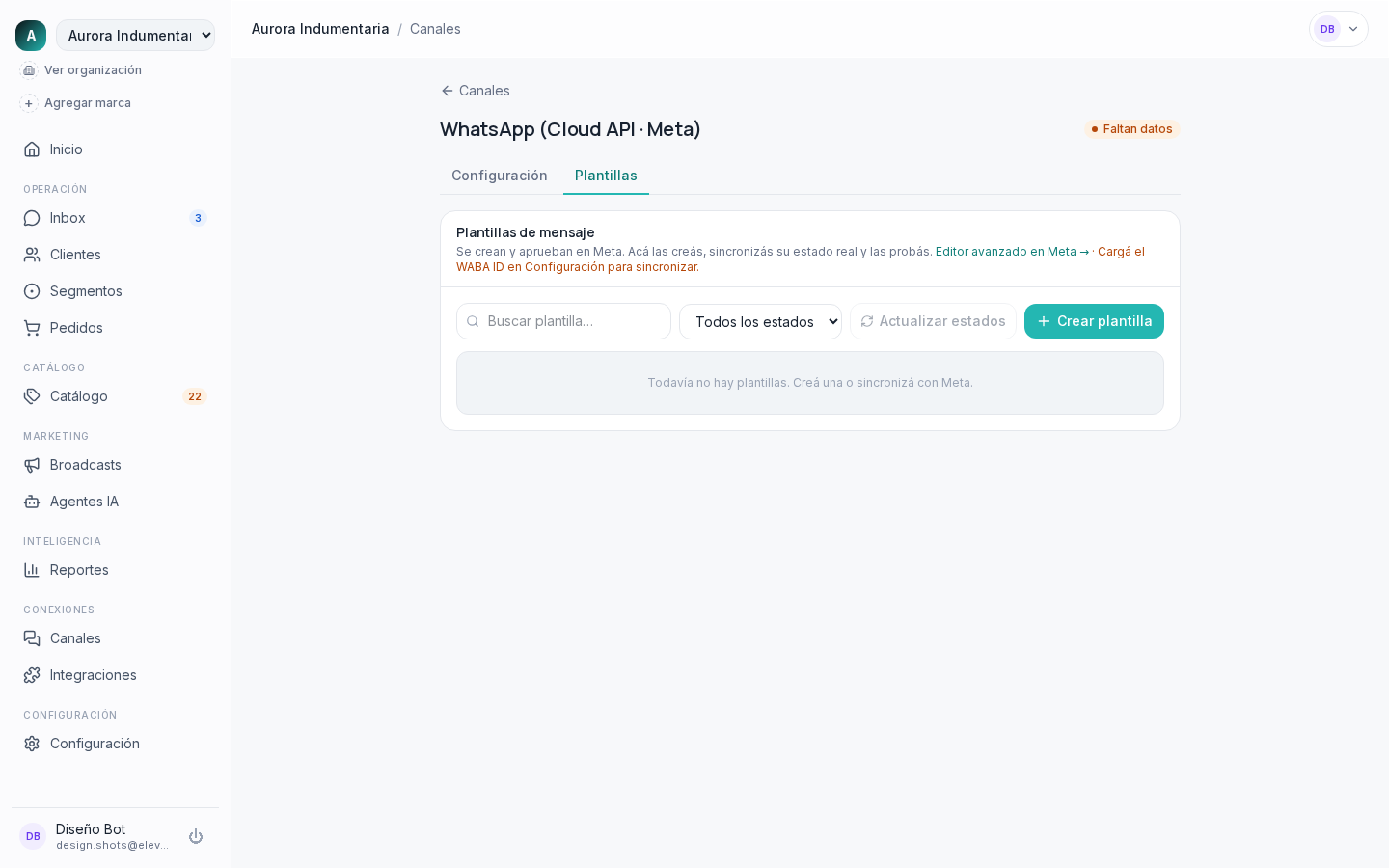Click the WhatsApp (Cloud API · Meta) heading
The width and height of the screenshot is (1389, 868).
click(570, 129)
